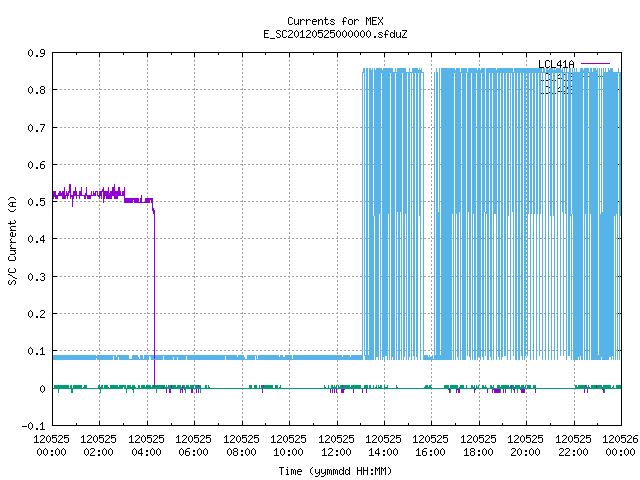Click the x-axis label "120526 00:00"
This screenshot has width=640, height=480.
[x=620, y=446]
